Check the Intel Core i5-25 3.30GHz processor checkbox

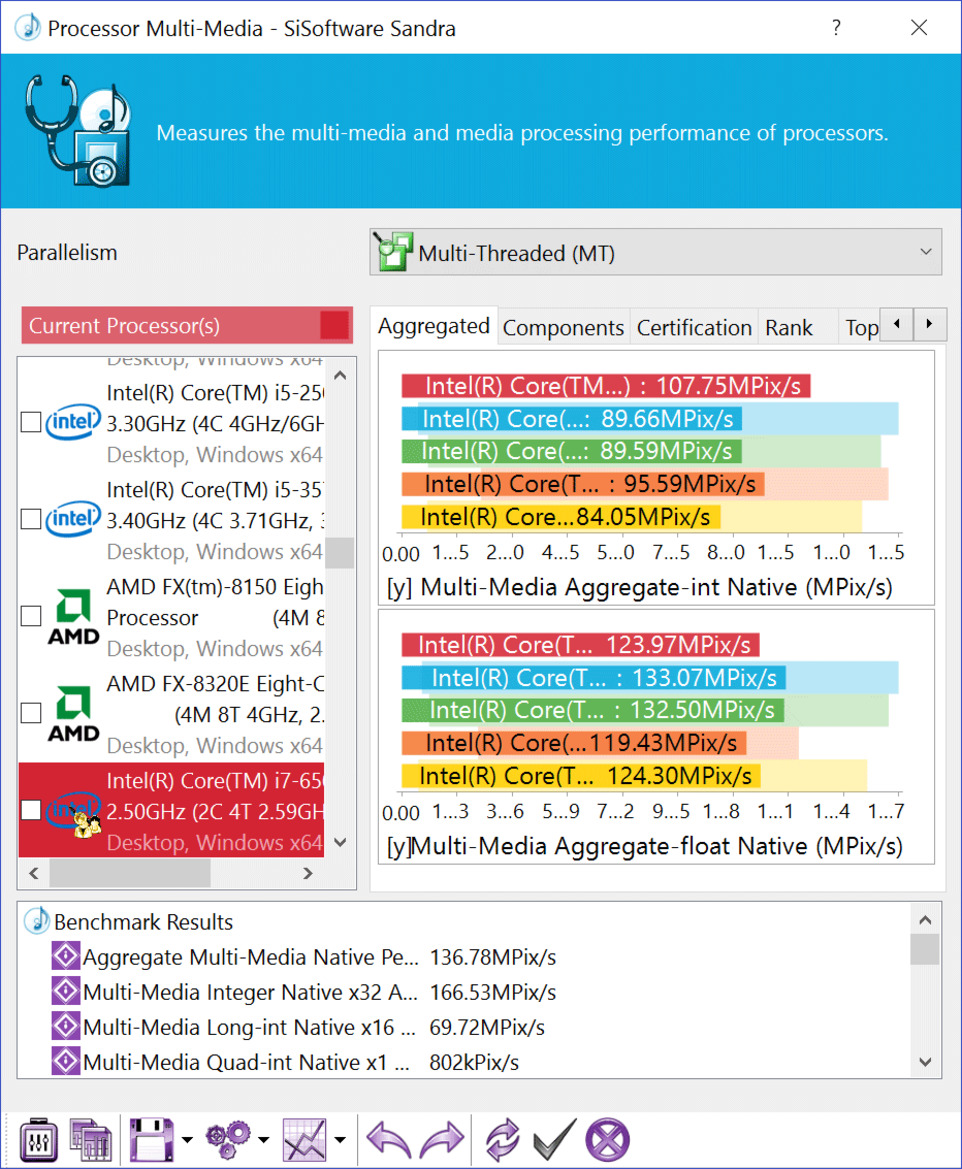coord(31,422)
